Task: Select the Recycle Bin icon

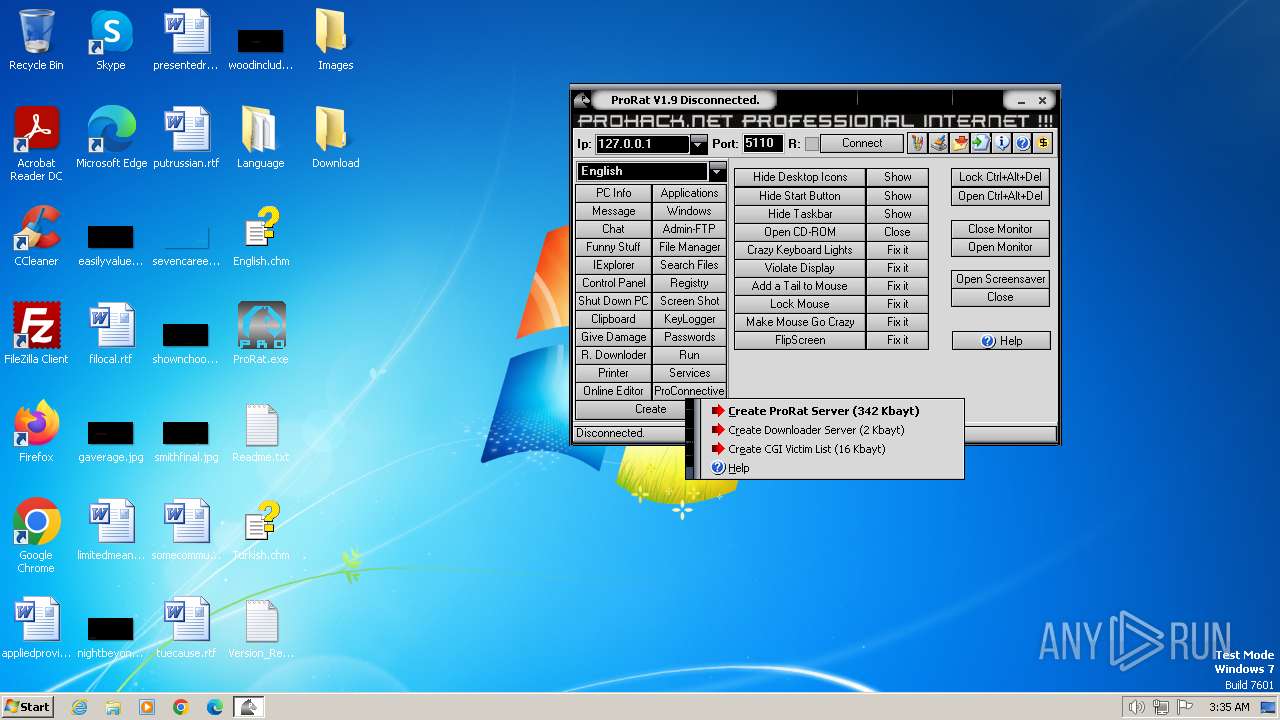Action: (36, 41)
